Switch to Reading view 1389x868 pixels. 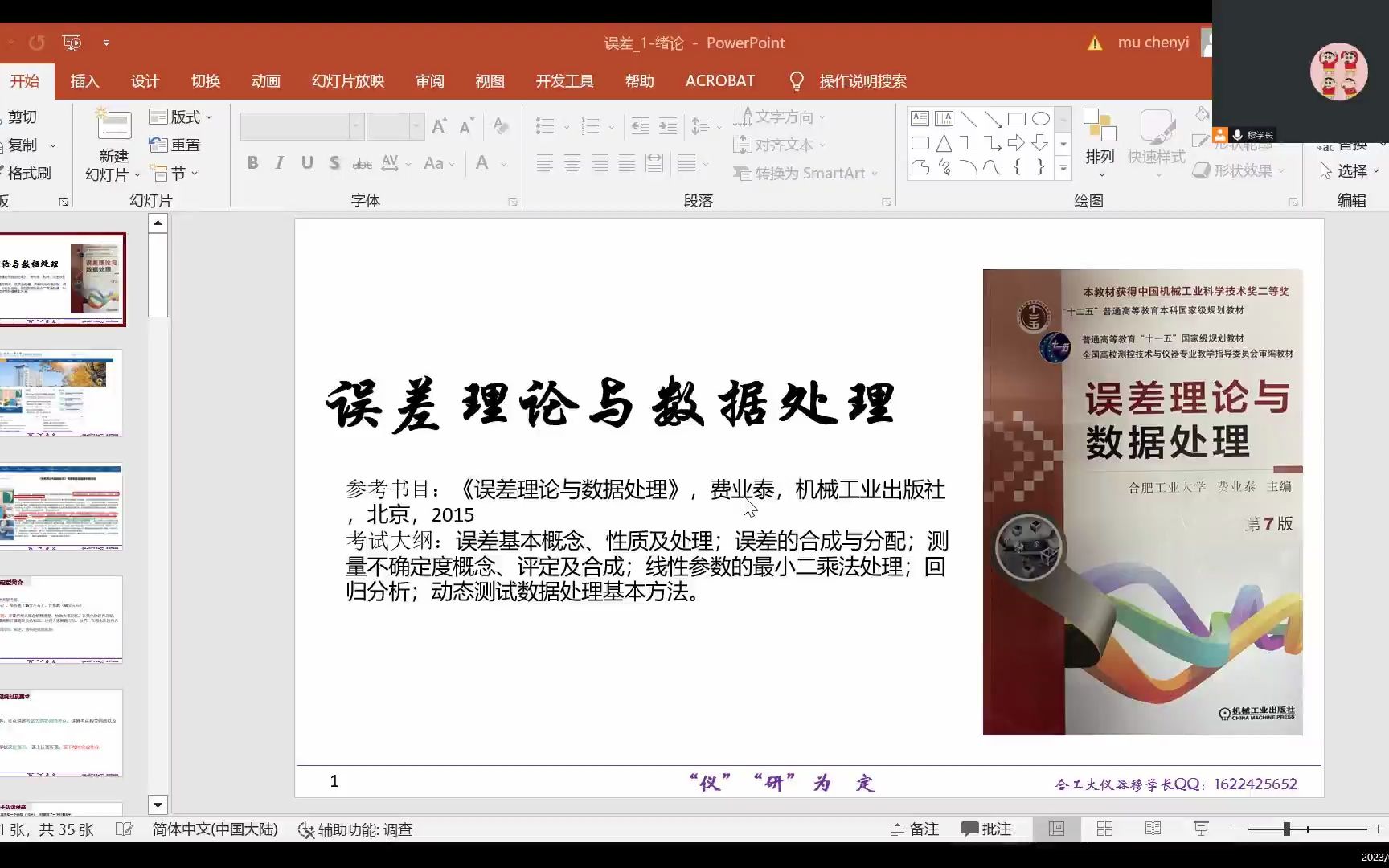(x=1153, y=829)
